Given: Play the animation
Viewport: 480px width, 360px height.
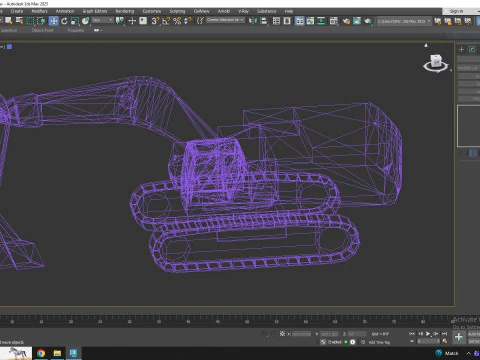Looking at the screenshot, I should click(428, 334).
